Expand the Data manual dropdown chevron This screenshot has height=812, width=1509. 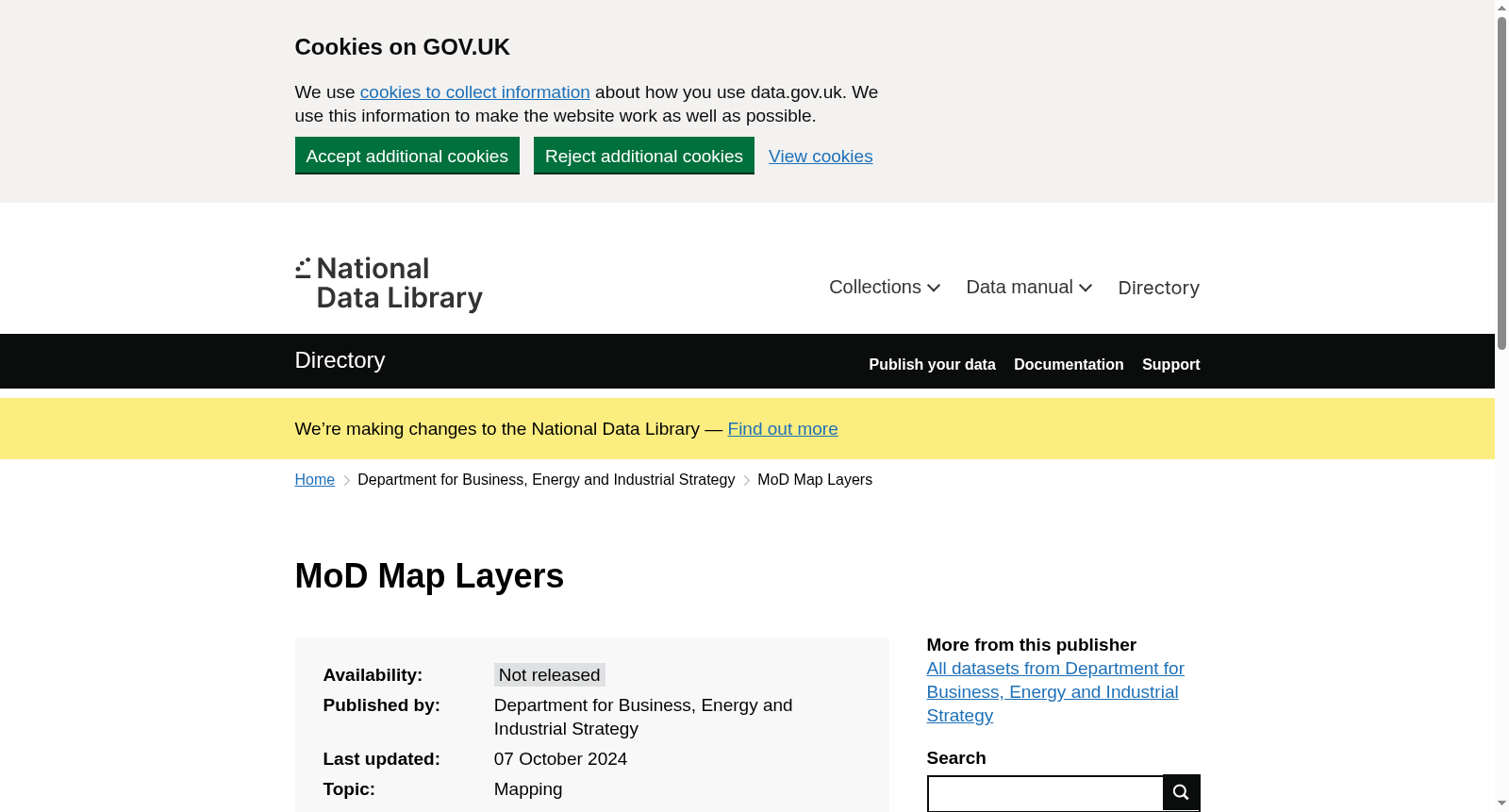point(1086,288)
